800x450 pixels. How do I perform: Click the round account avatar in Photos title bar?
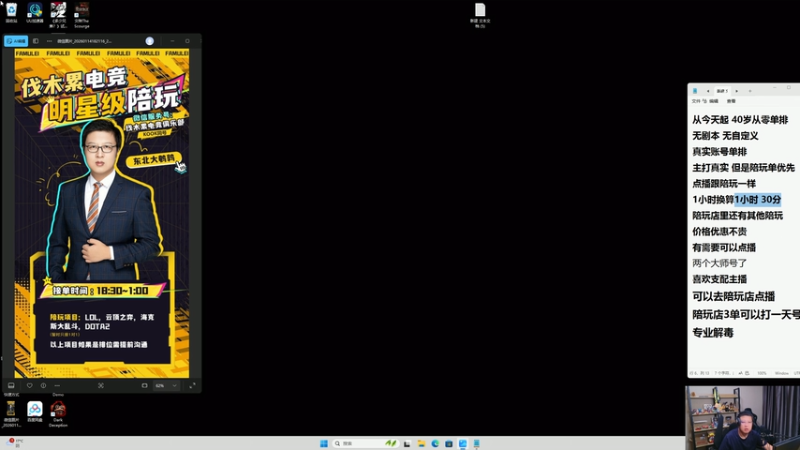[x=149, y=41]
